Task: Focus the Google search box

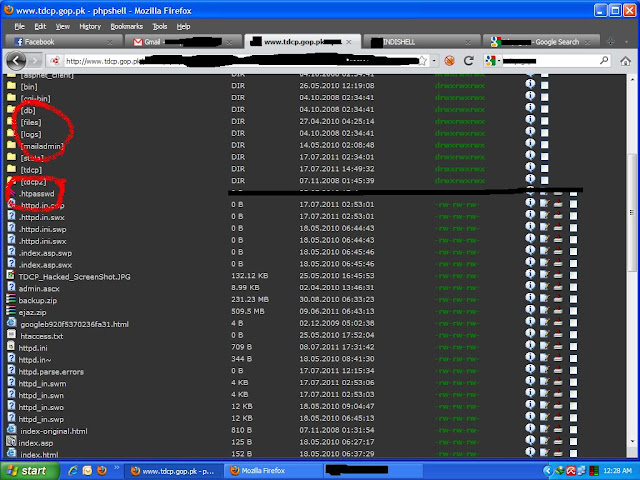Action: (551, 61)
